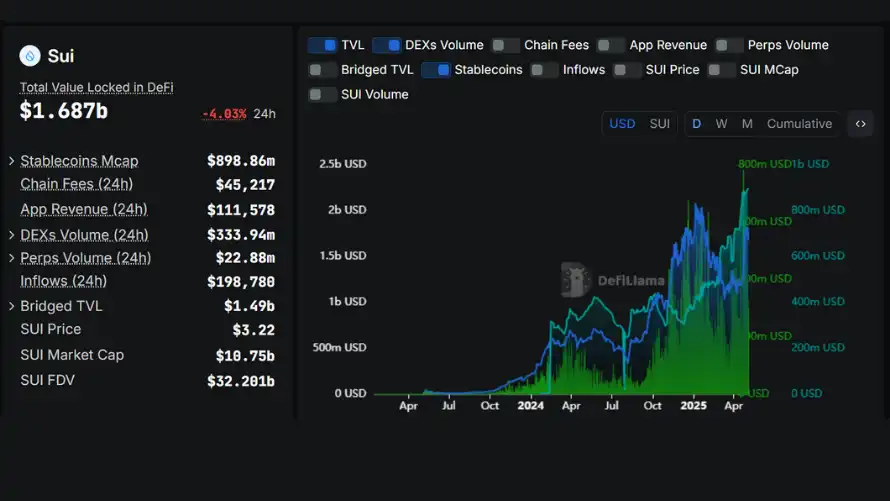
Task: Open the Stablecoins Mcap link
Action: tap(79, 161)
